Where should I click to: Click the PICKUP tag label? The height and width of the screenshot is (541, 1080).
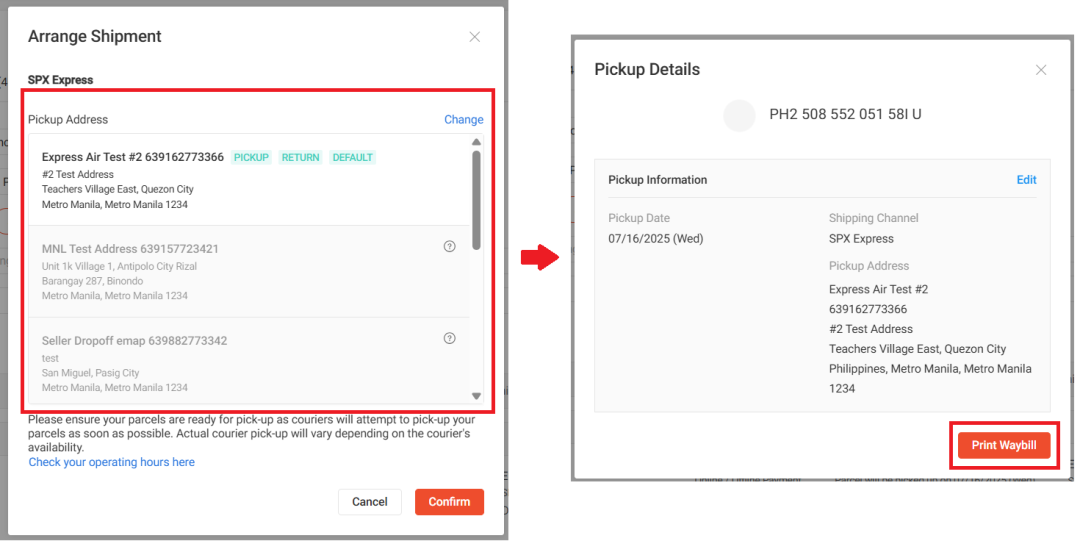click(252, 157)
